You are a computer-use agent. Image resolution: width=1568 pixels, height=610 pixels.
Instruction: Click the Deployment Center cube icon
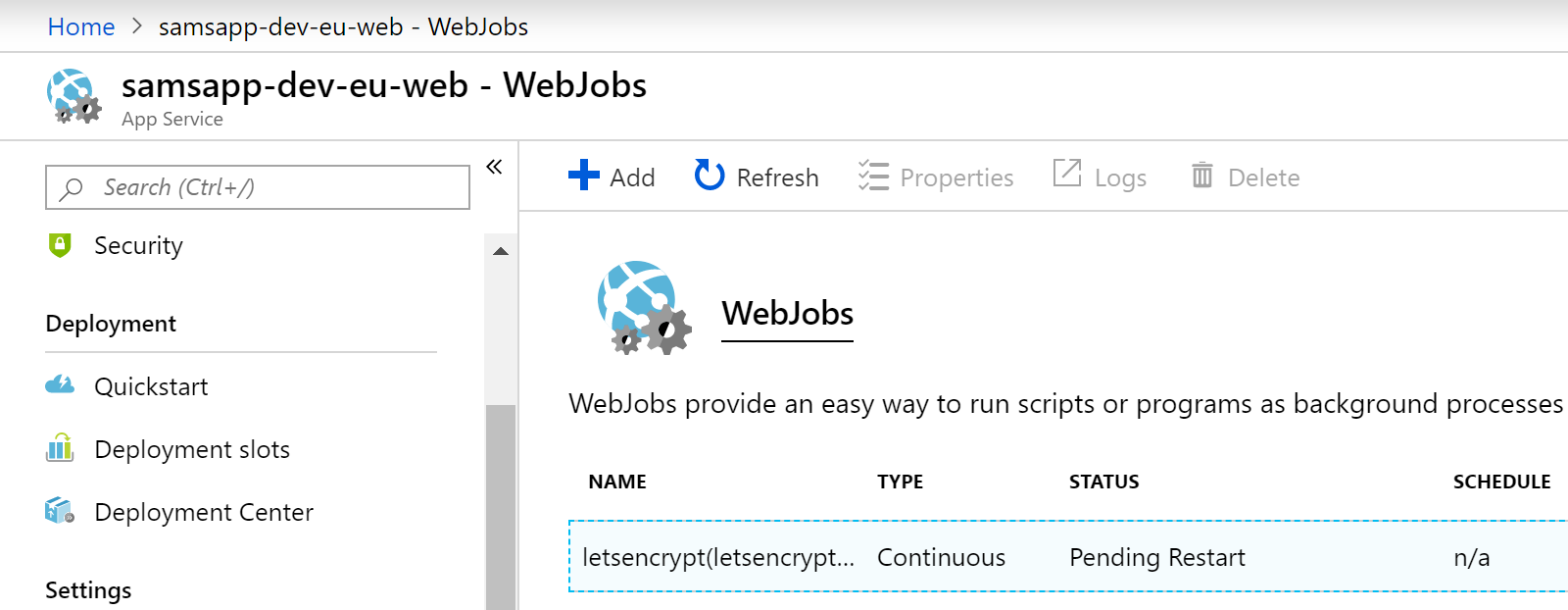tap(60, 511)
